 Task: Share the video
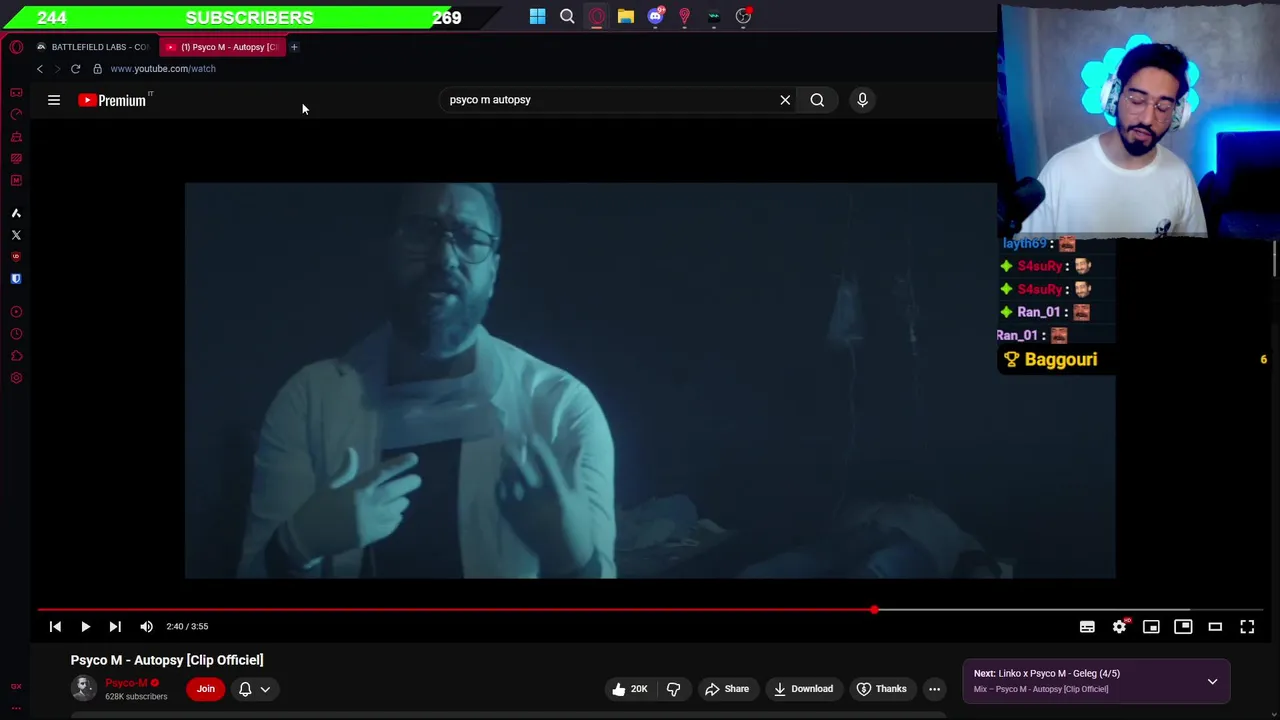point(727,689)
